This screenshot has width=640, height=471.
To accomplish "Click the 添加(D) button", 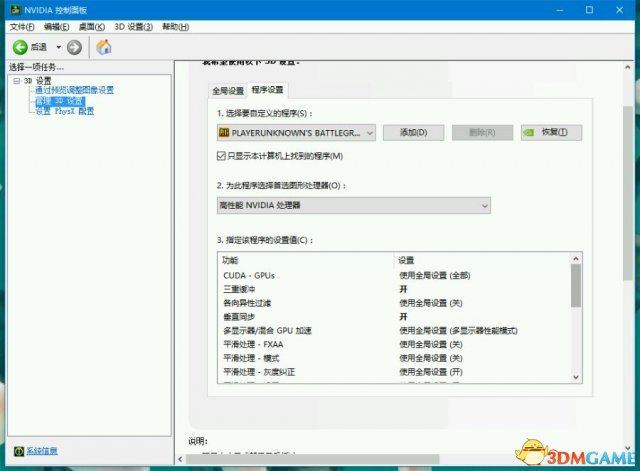I will (413, 133).
